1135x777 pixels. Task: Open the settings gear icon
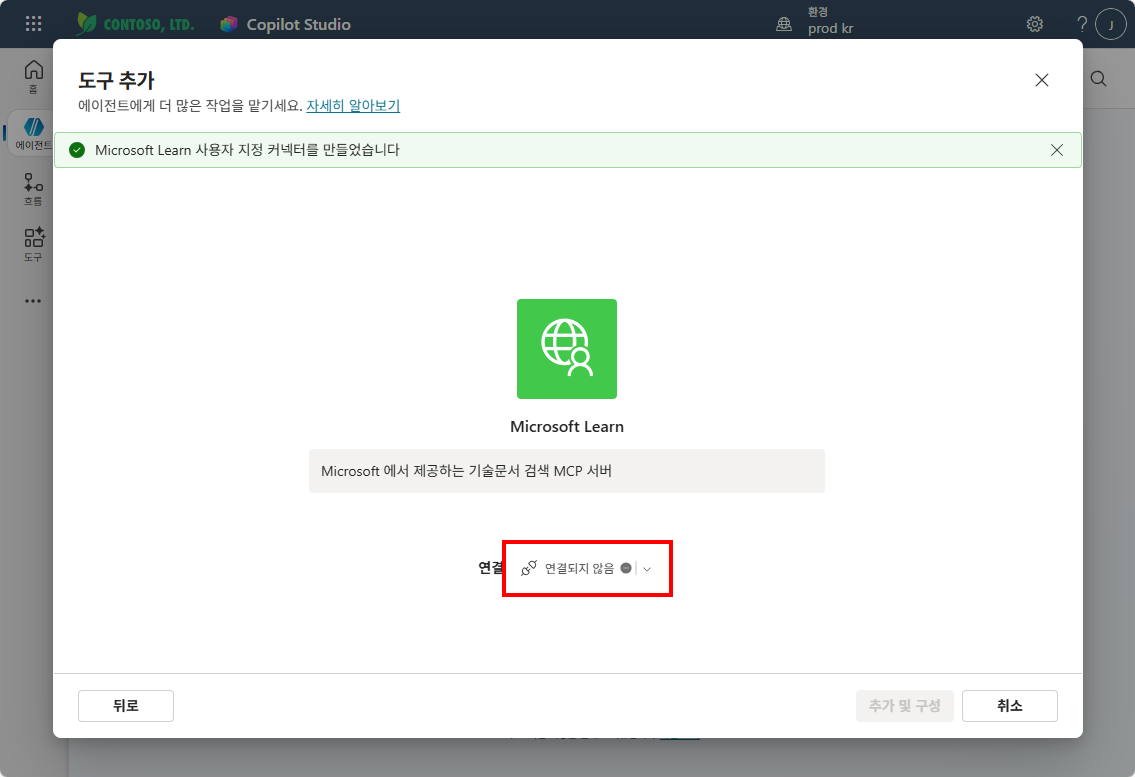click(x=1035, y=24)
